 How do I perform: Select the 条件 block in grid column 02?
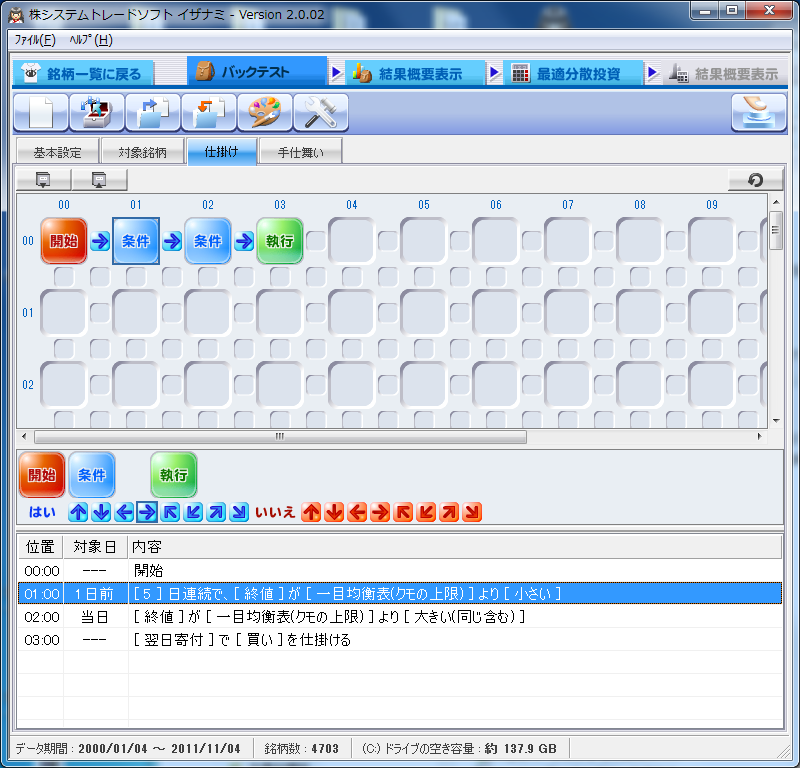tap(208, 241)
